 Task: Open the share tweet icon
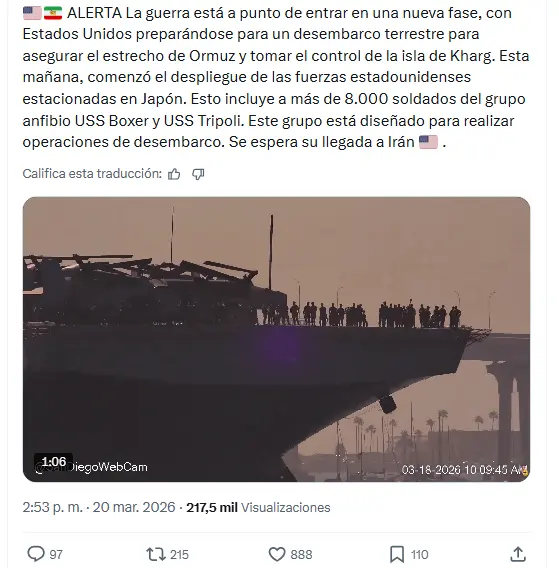point(518,554)
